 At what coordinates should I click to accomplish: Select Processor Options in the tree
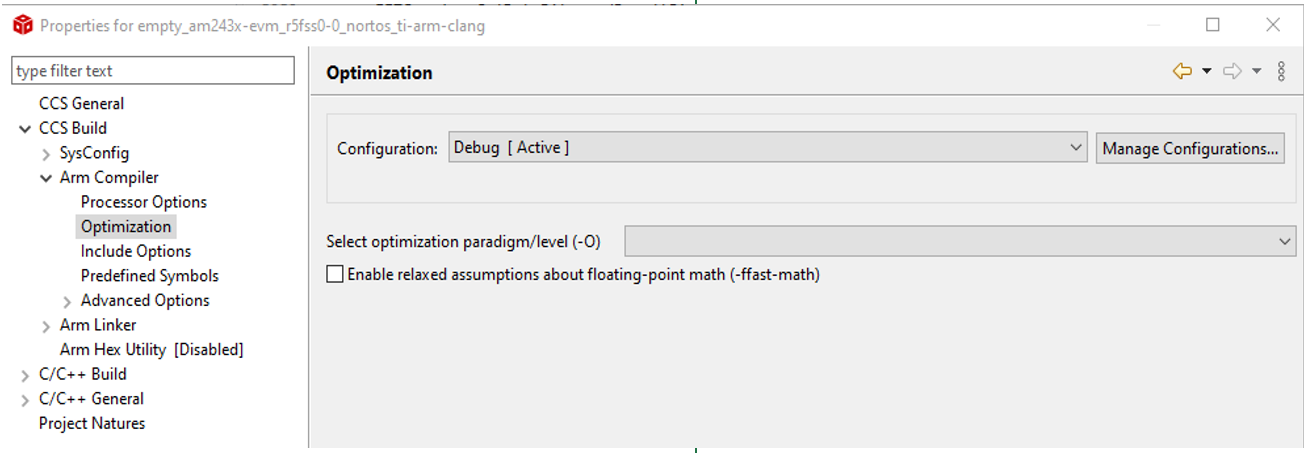(x=144, y=202)
